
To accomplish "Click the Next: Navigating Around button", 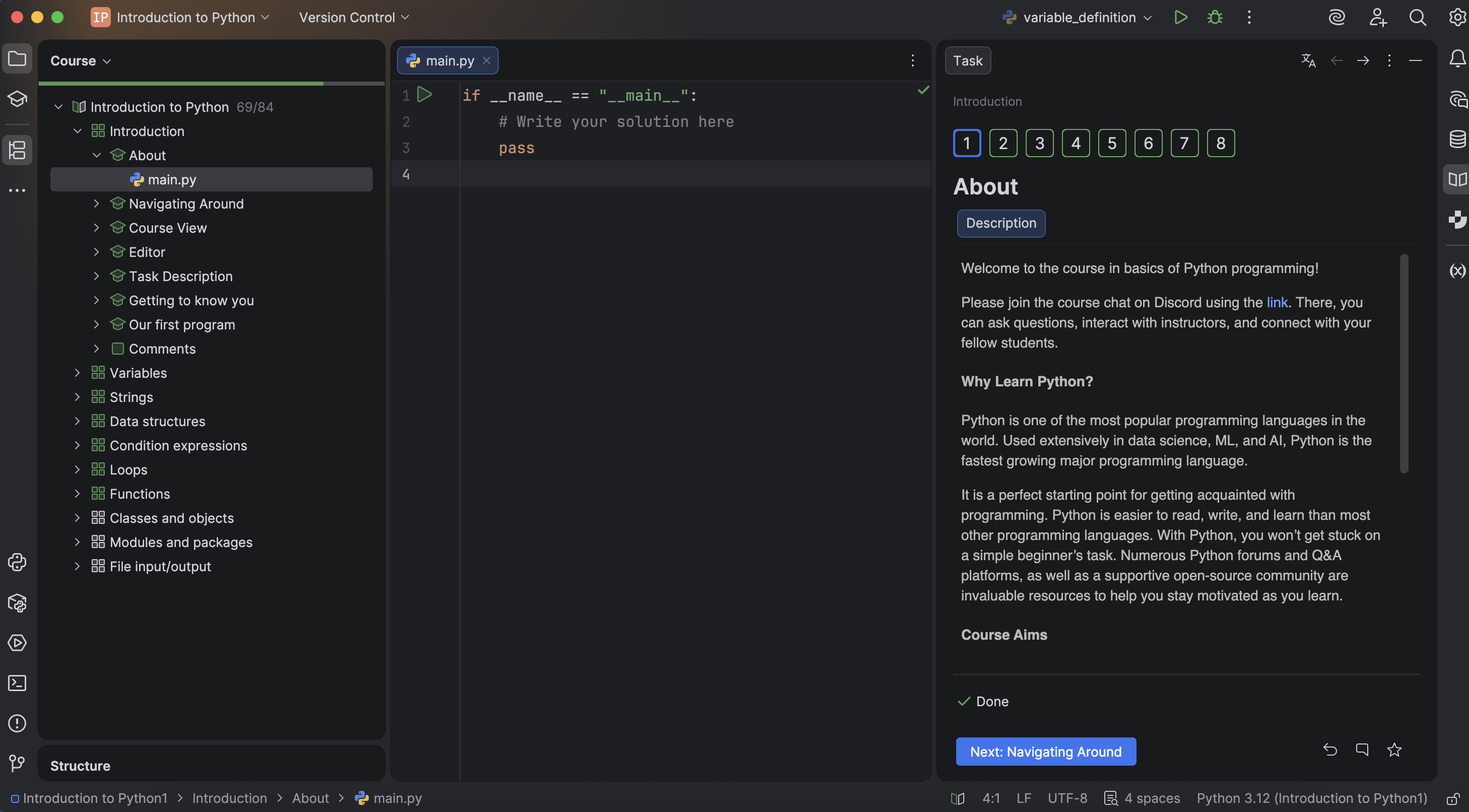I will click(x=1045, y=752).
